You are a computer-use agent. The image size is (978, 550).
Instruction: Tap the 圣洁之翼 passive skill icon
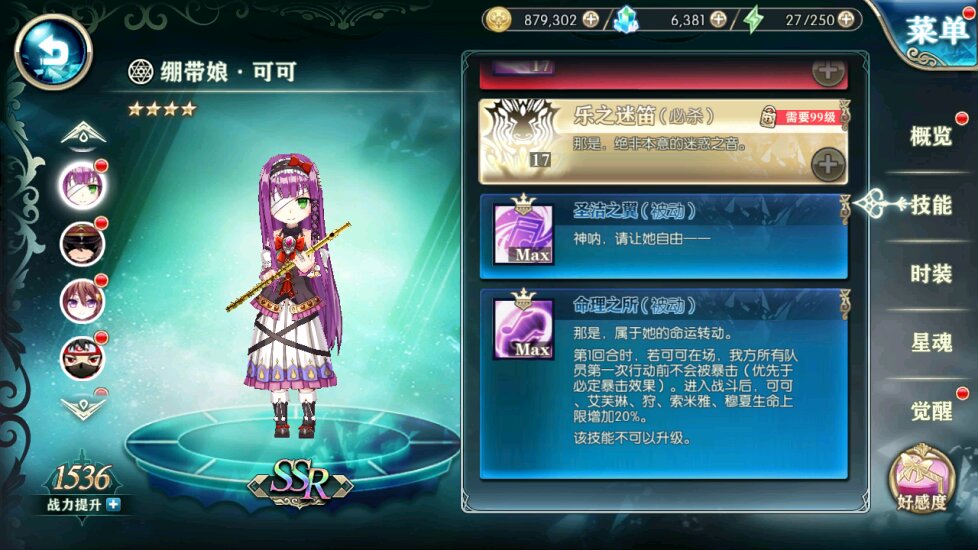point(523,234)
